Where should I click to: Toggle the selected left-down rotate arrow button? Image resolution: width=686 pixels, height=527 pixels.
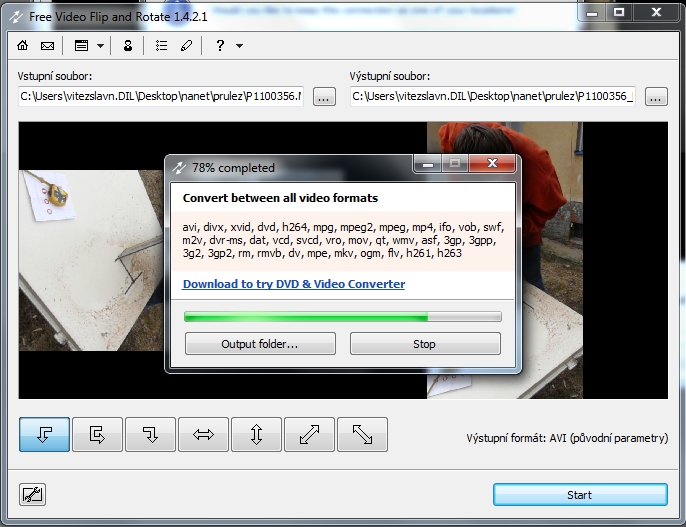click(x=45, y=434)
